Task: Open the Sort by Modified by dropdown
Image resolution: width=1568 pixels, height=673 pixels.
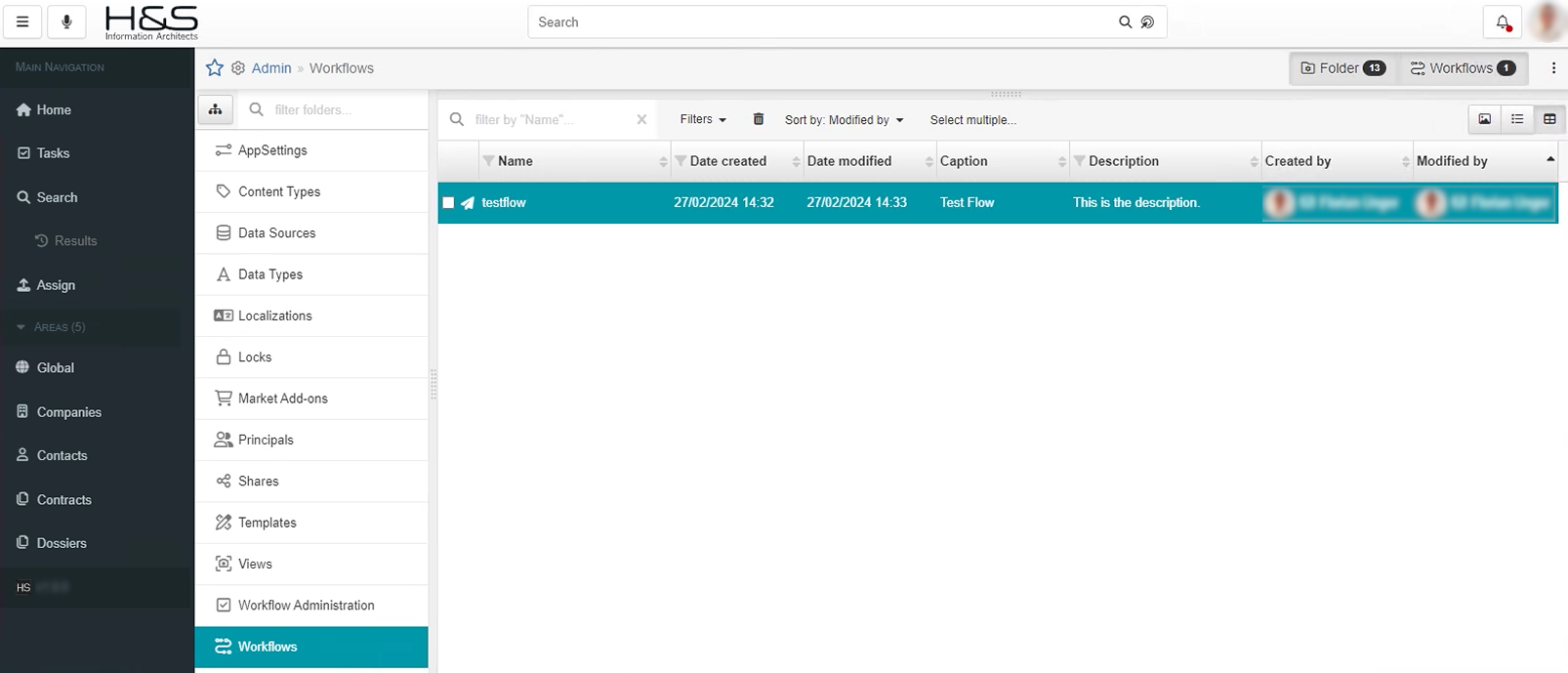Action: (845, 120)
